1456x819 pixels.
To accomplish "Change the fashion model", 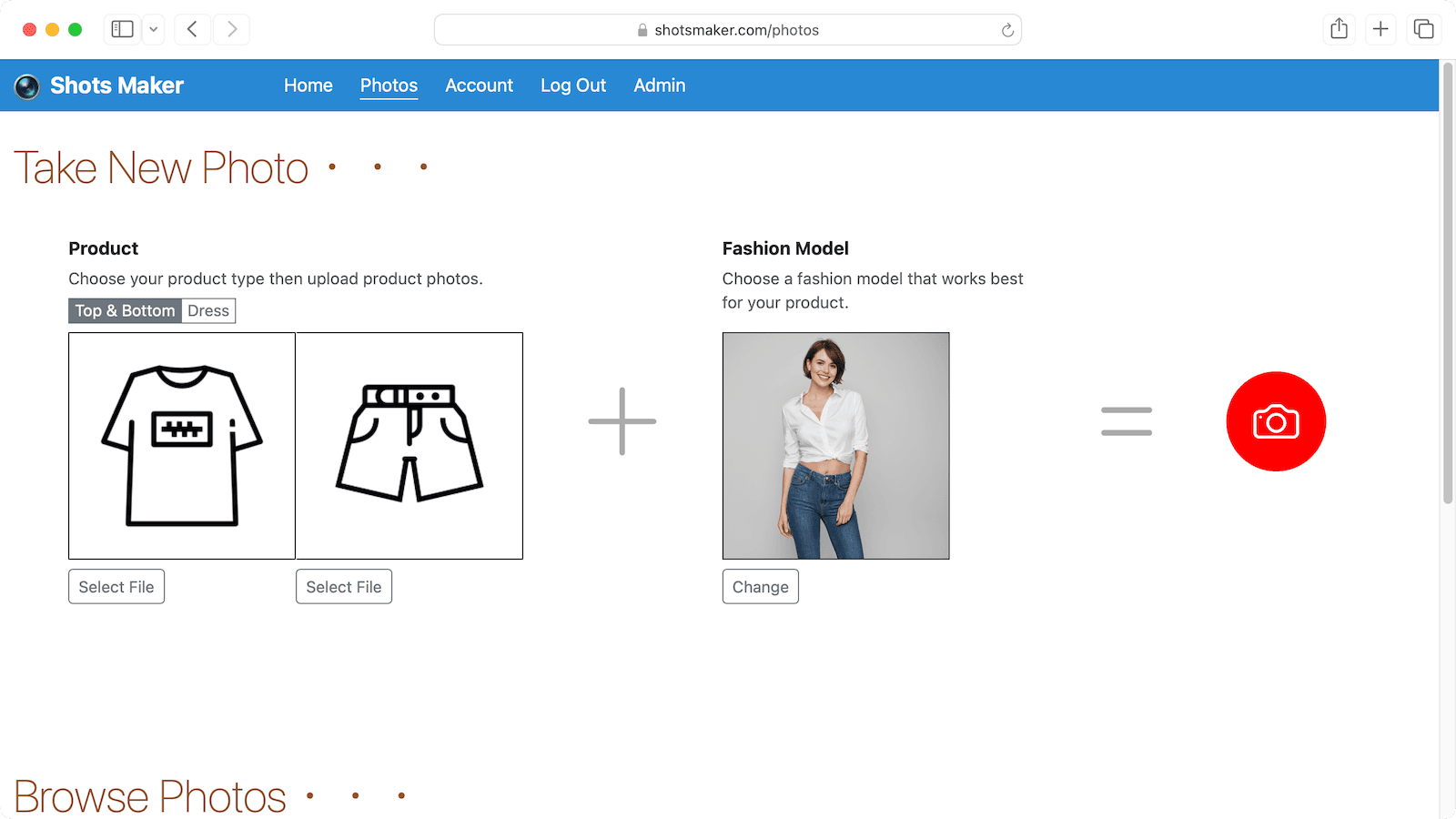I will 760,586.
